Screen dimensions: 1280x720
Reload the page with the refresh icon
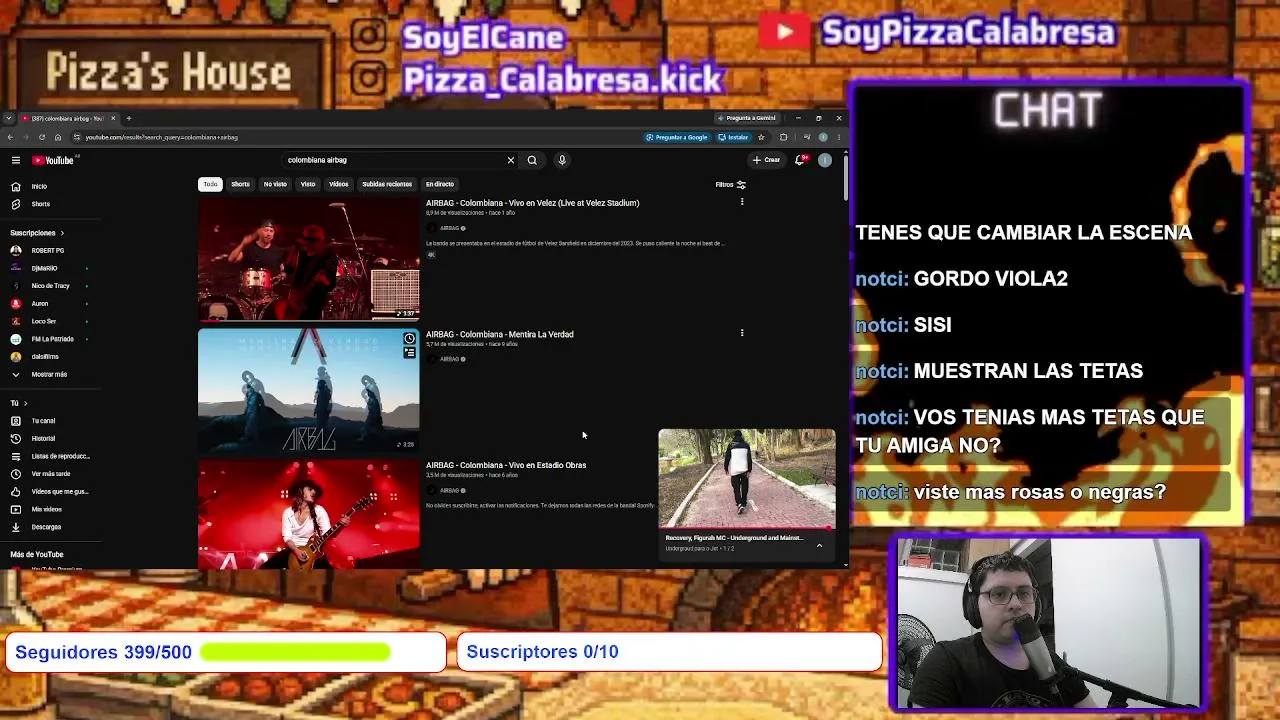click(42, 137)
